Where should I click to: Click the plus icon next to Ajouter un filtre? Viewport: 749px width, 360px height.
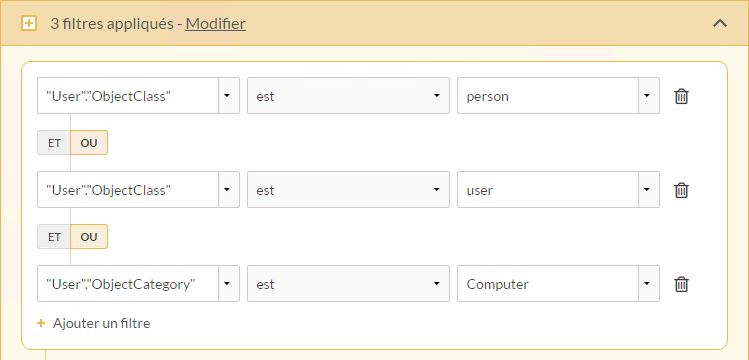42,323
